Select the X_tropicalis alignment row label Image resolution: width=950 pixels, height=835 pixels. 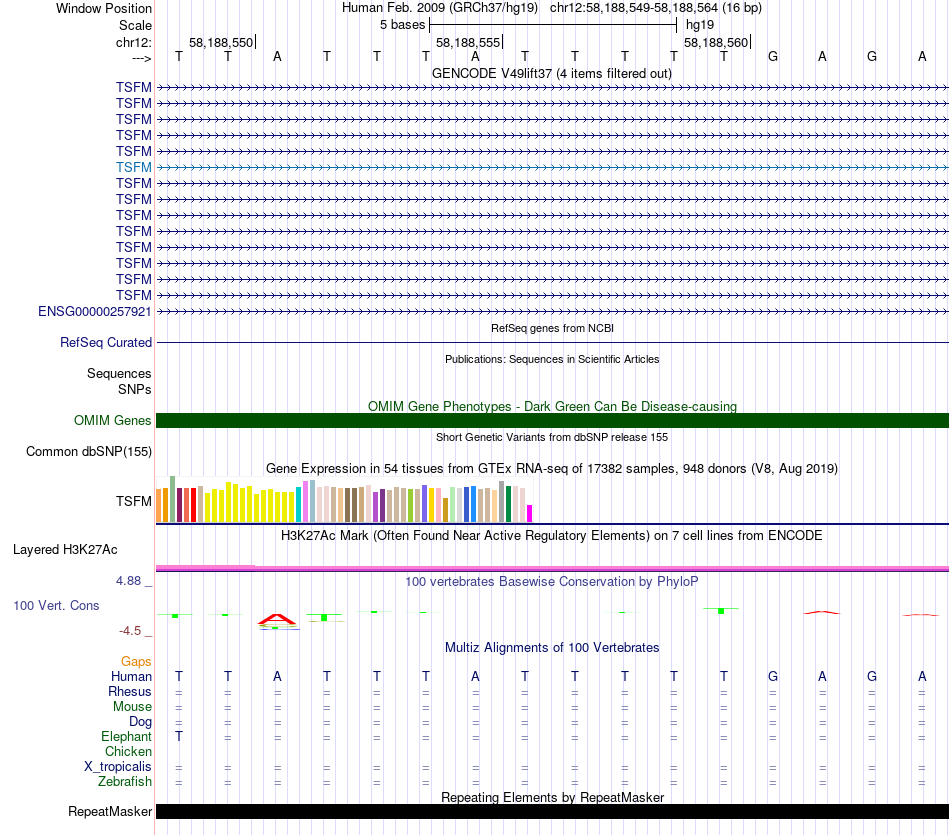point(118,767)
